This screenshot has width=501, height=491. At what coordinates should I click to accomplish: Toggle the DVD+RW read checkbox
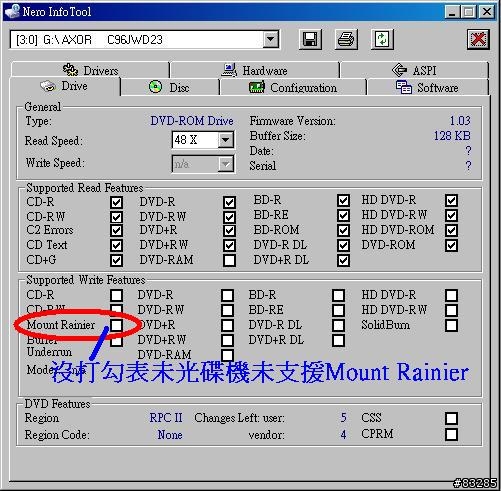[229, 245]
